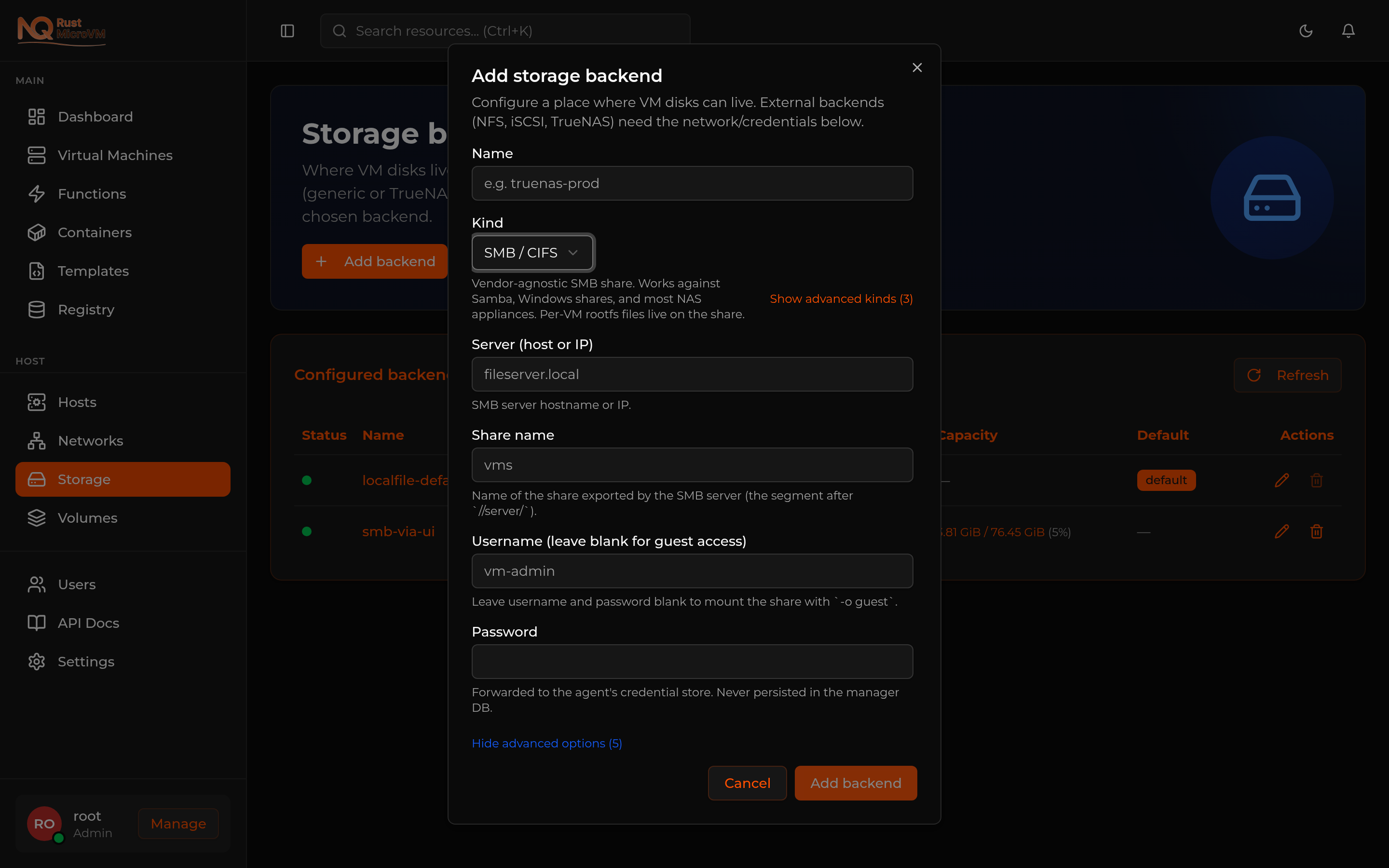Click the API Docs book icon
1389x868 pixels.
point(37,623)
